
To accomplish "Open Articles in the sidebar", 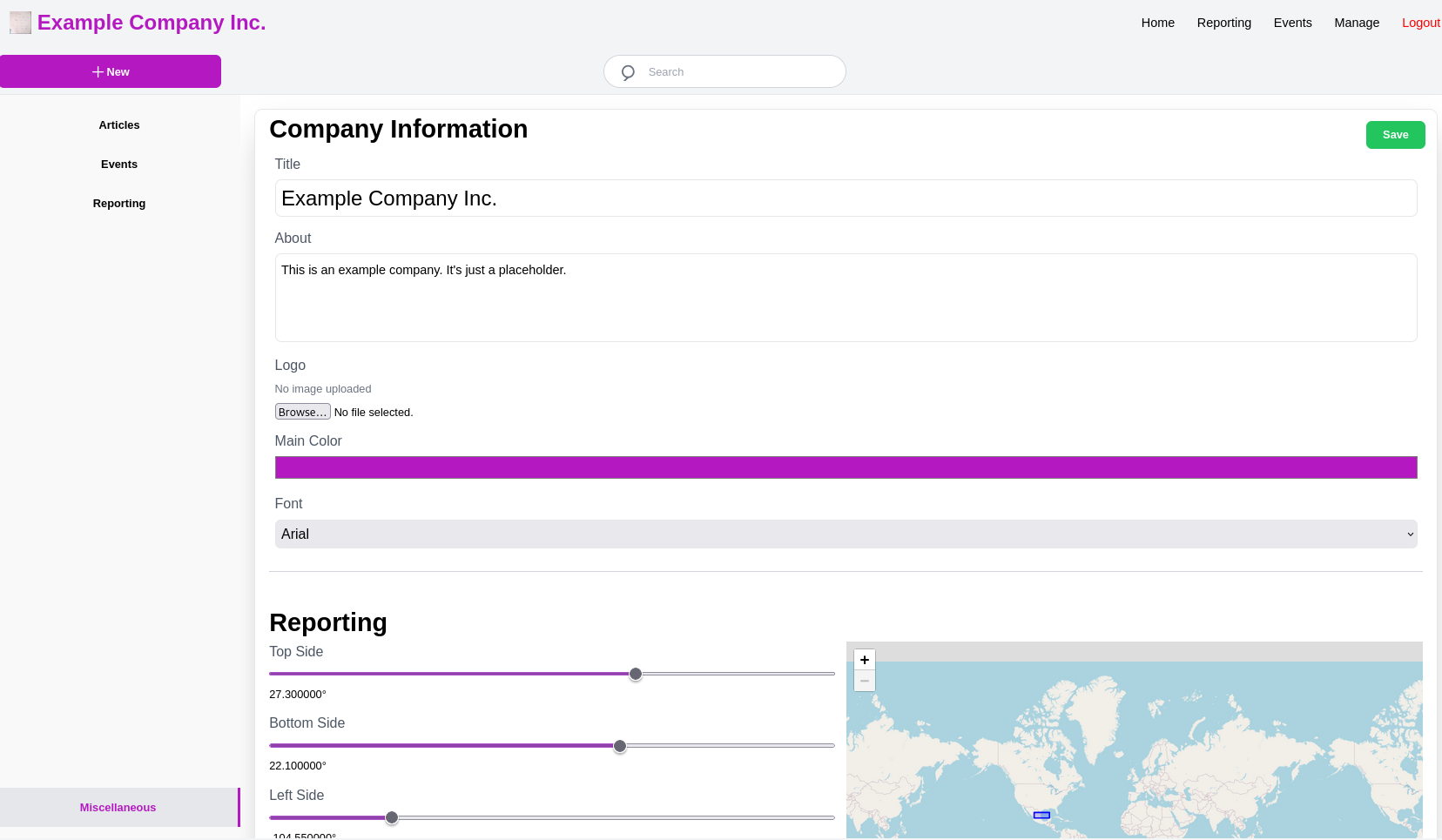I will pyautogui.click(x=119, y=125).
